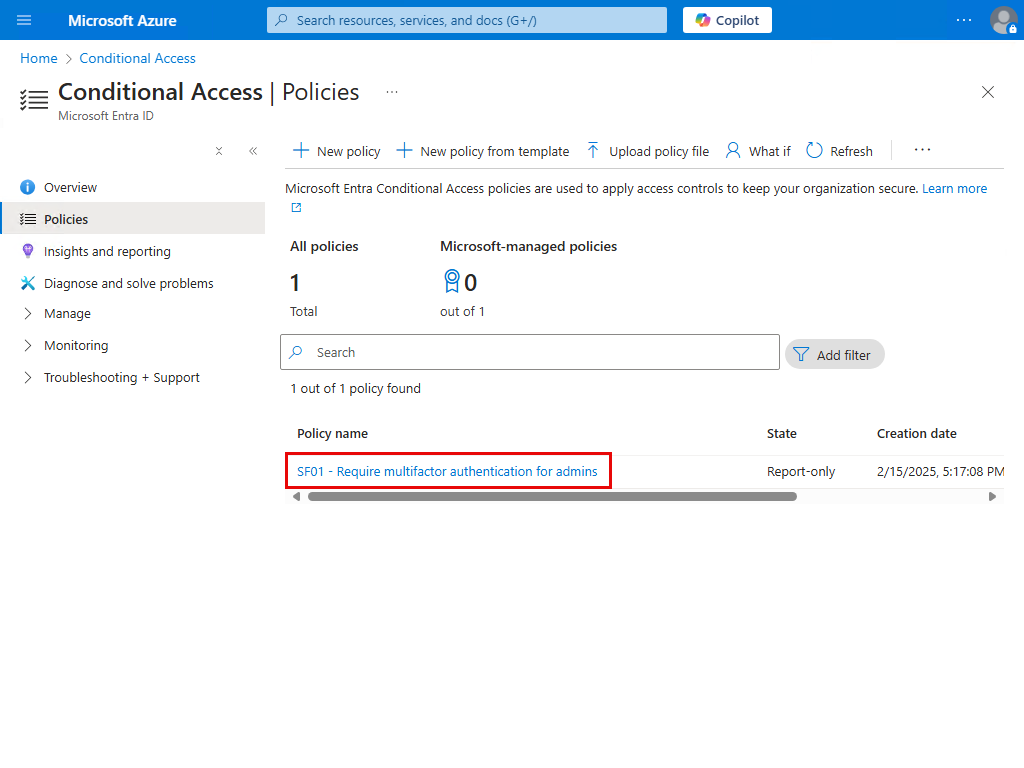Expand the Manage section
Screen dimensions: 1024x768
pos(67,313)
